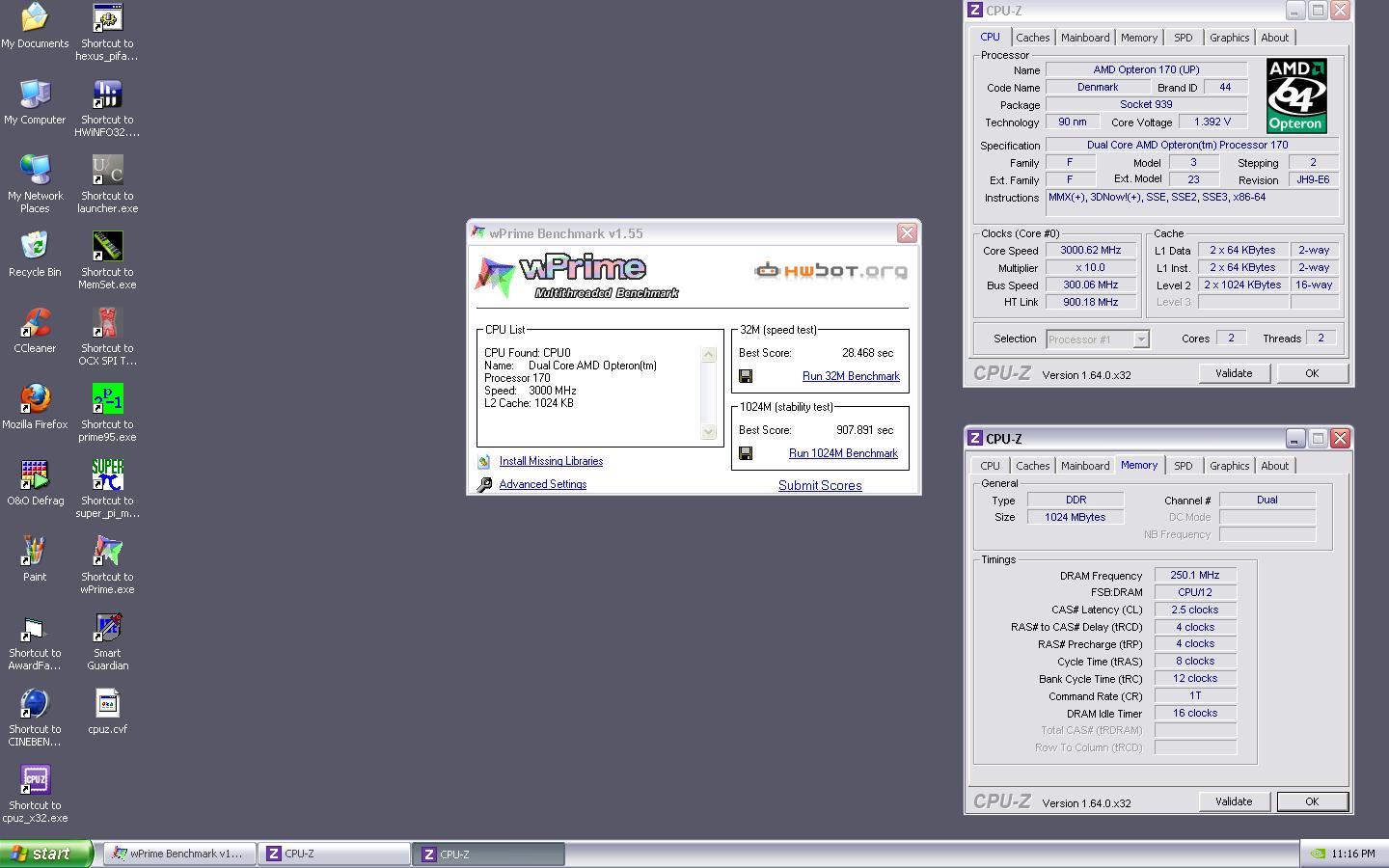Select Shortcut to wPrime.exe icon
This screenshot has height=868, width=1389.
pos(107,566)
